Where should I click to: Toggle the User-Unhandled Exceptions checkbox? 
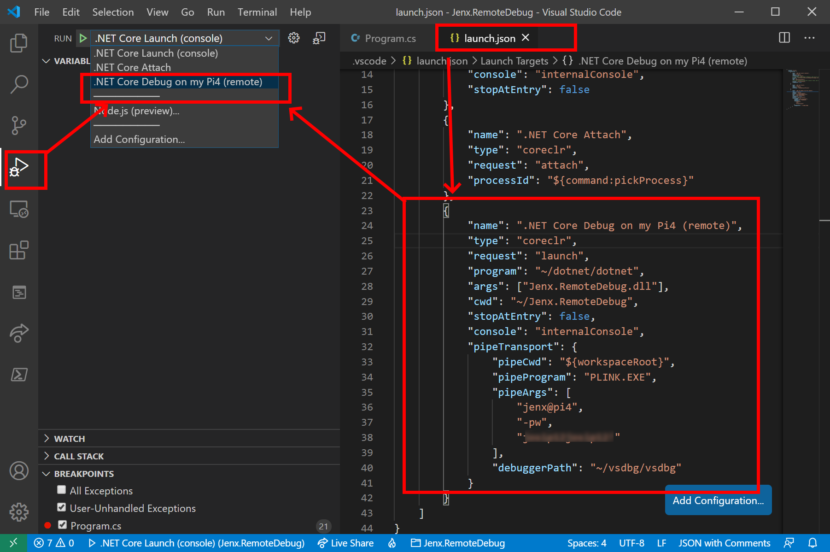(x=61, y=508)
